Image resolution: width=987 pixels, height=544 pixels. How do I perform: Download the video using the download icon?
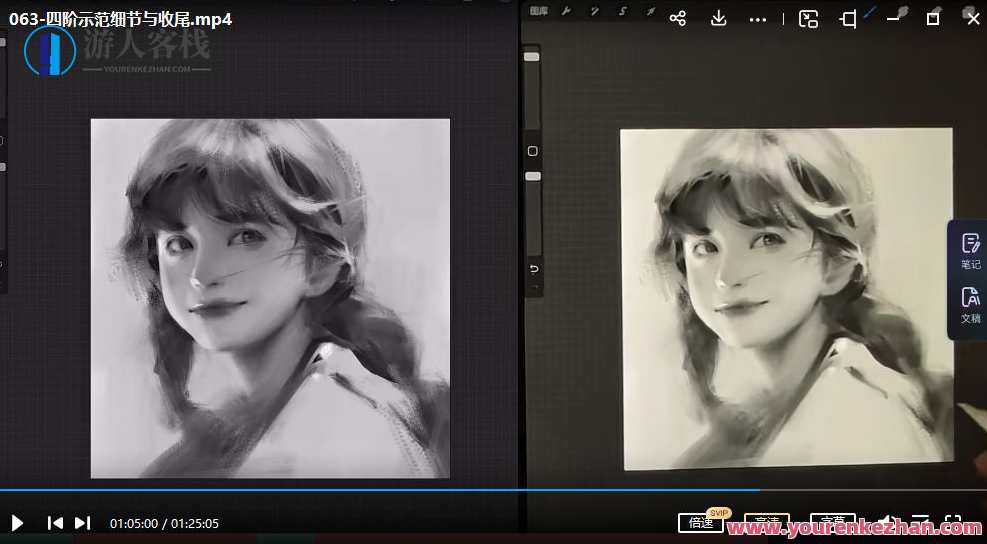718,18
